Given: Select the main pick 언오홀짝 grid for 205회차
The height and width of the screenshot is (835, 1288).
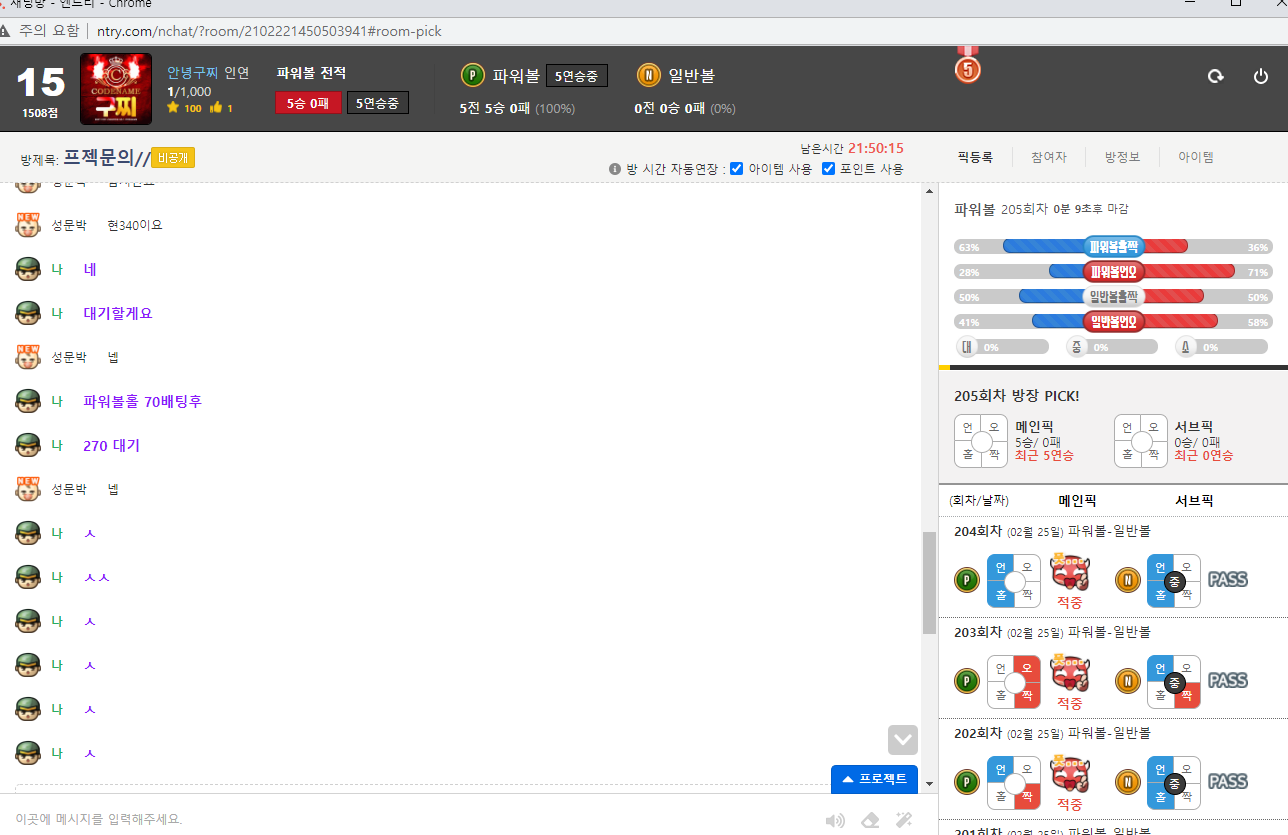Looking at the screenshot, I should (981, 441).
